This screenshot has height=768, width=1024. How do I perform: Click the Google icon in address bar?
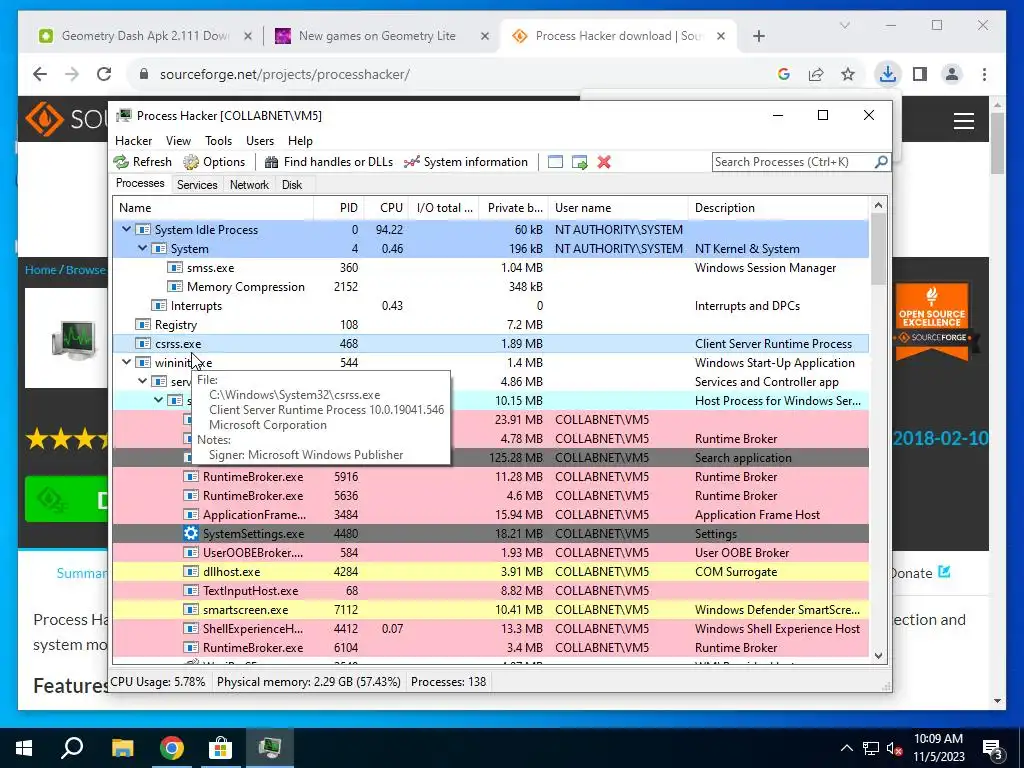coord(784,74)
